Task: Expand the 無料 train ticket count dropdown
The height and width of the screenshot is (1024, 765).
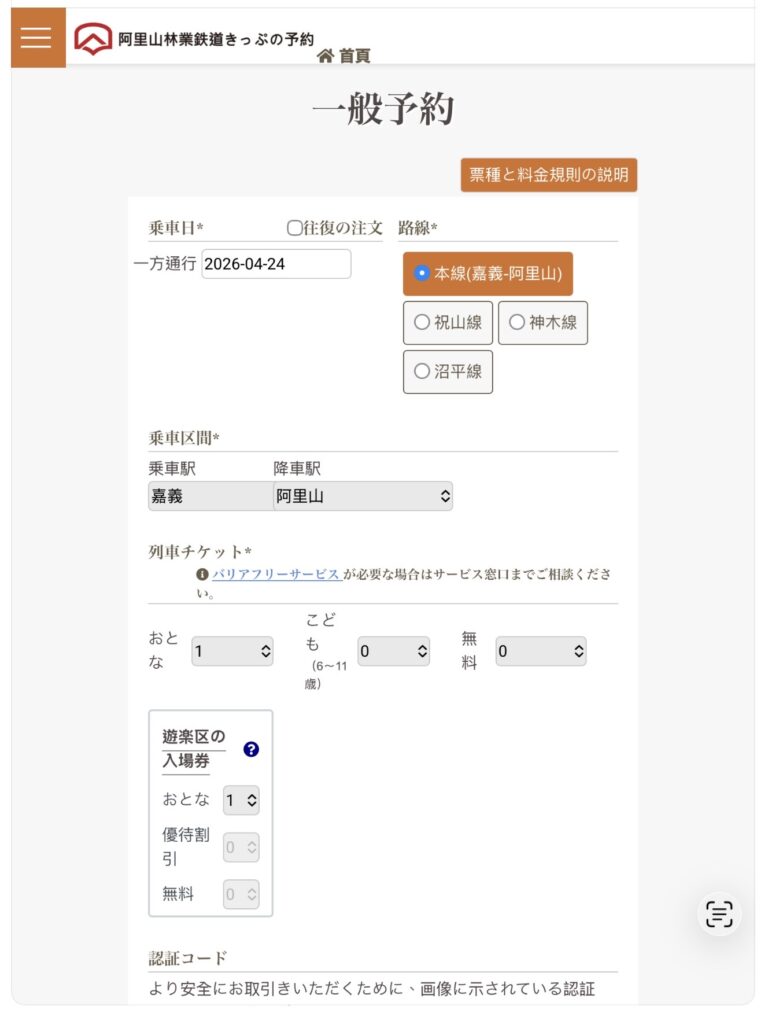Action: tap(541, 651)
